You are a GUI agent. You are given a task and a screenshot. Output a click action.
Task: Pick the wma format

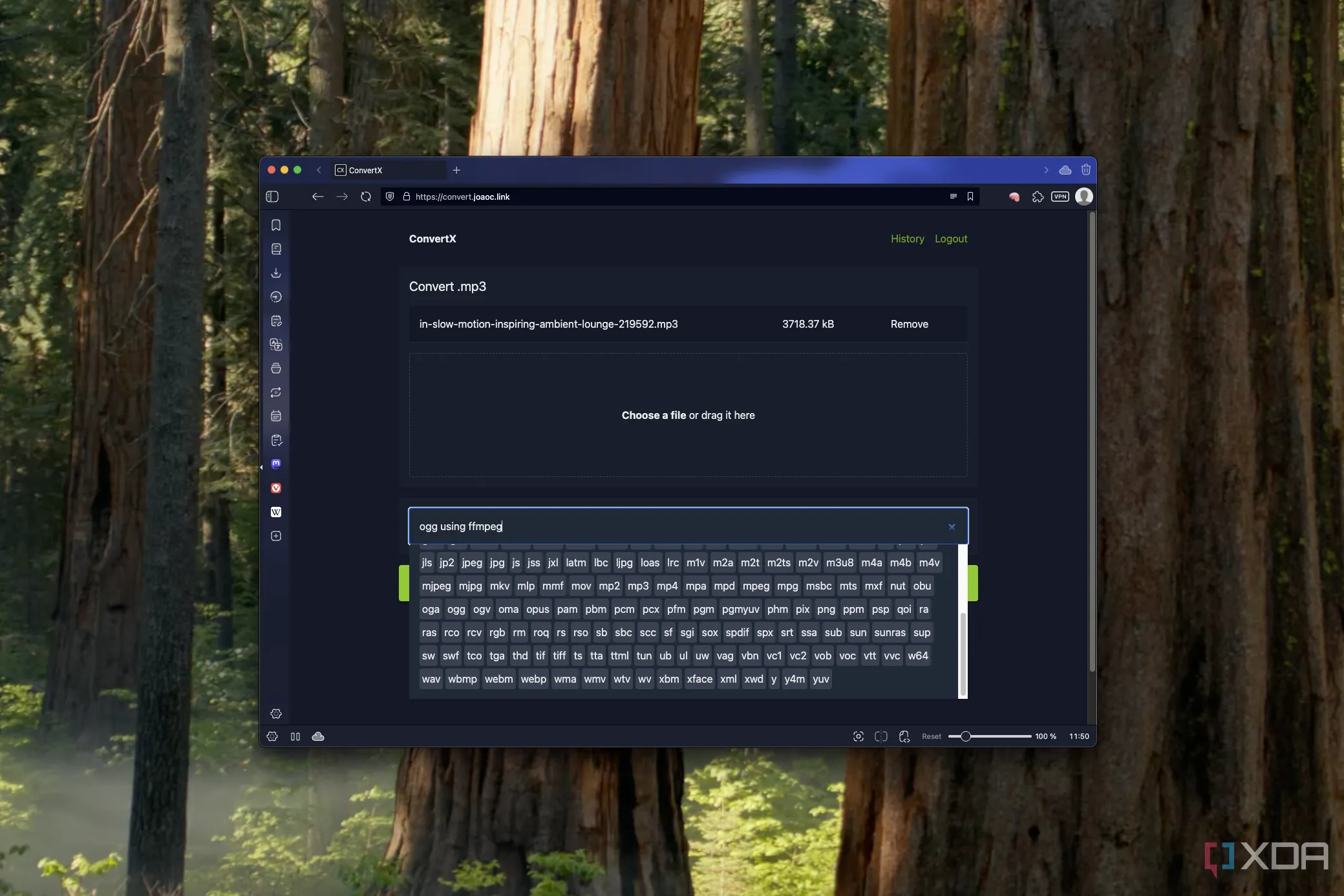tap(565, 679)
